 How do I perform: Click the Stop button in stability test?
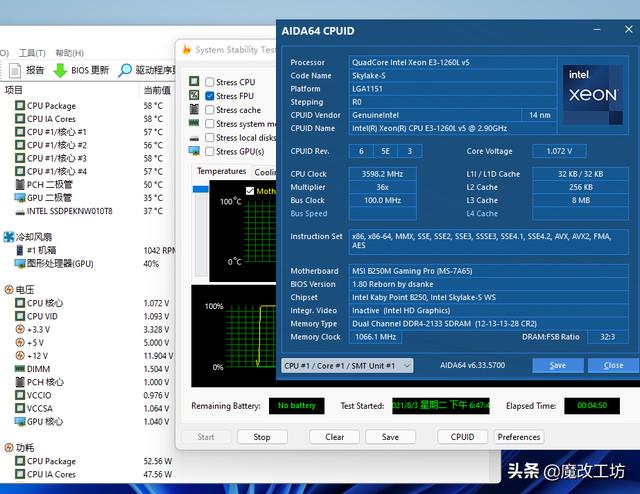click(262, 437)
